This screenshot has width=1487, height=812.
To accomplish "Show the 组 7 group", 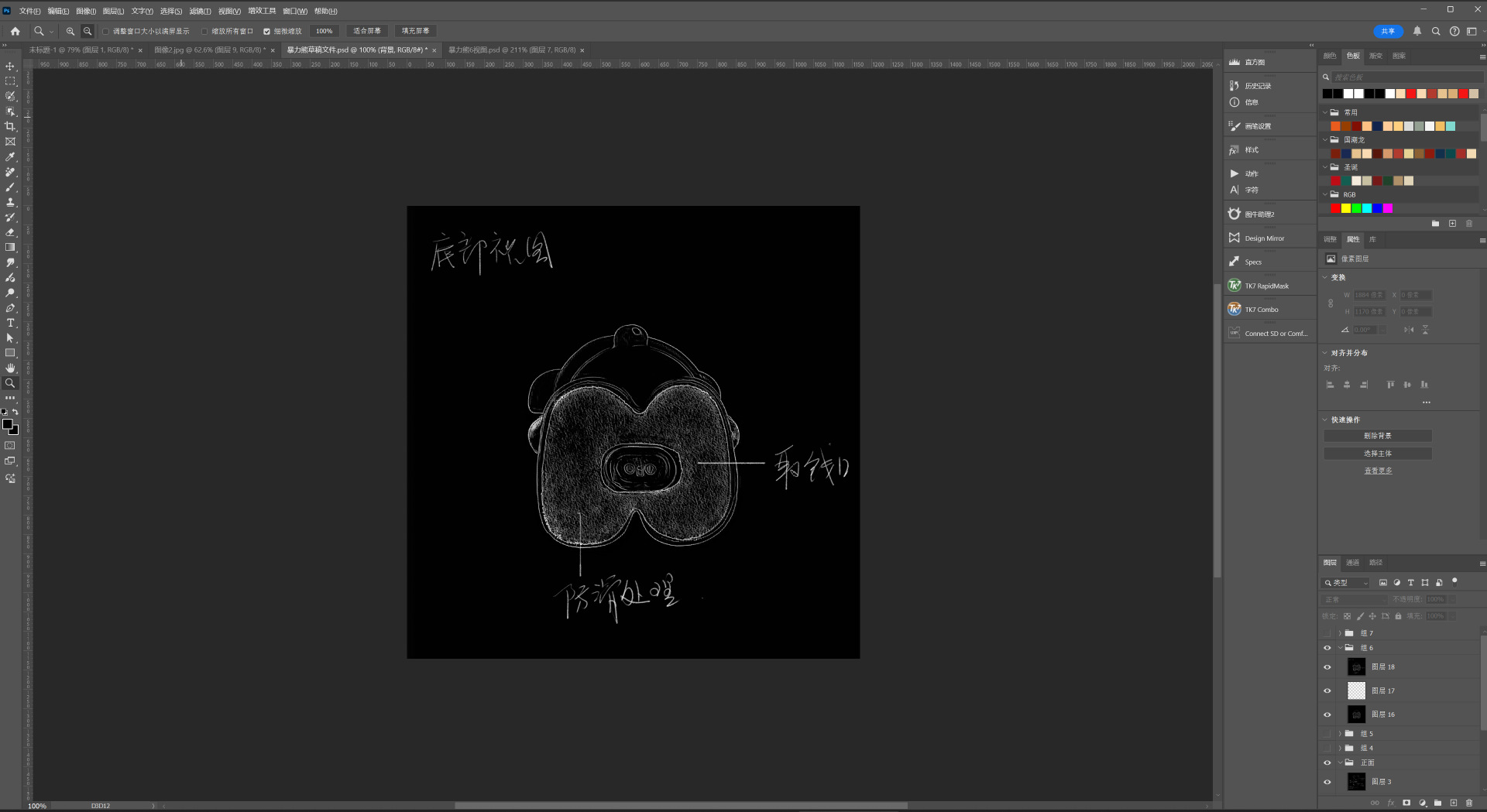I will pos(1327,633).
